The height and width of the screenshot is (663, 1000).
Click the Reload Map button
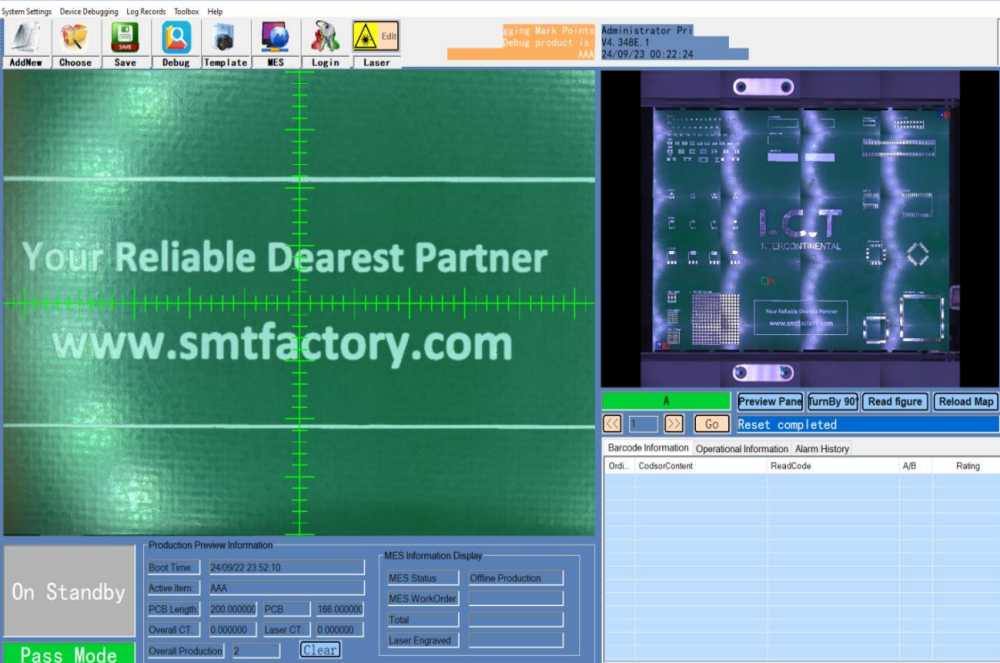pos(966,402)
